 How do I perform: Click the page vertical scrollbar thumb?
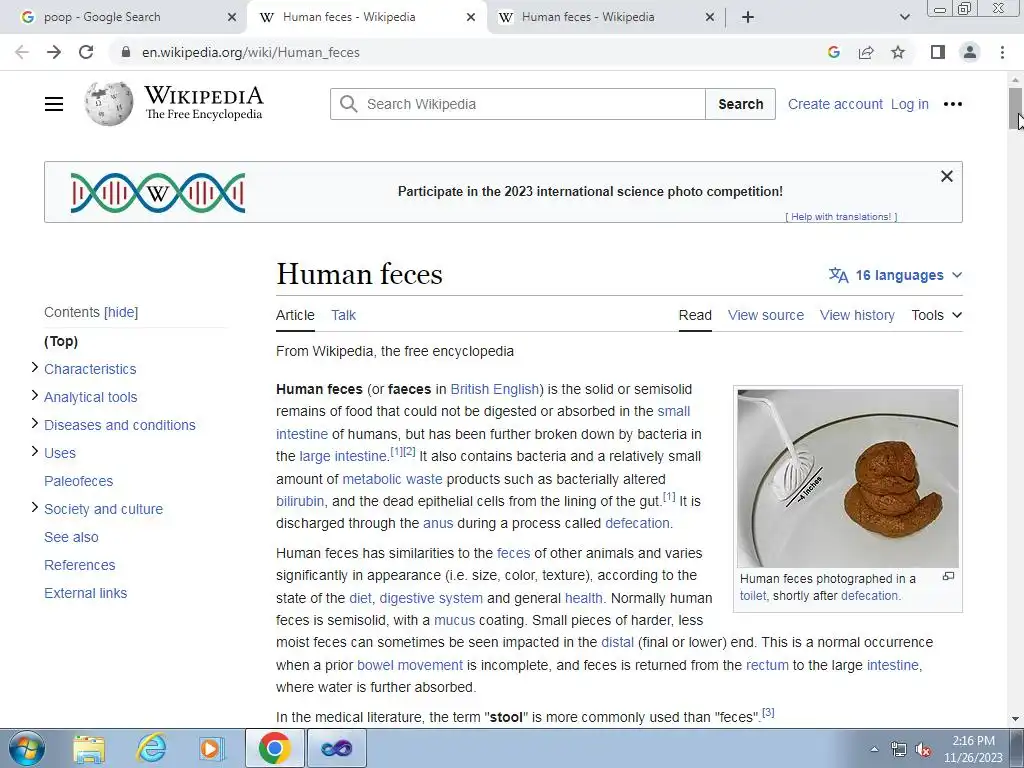pyautogui.click(x=1015, y=108)
